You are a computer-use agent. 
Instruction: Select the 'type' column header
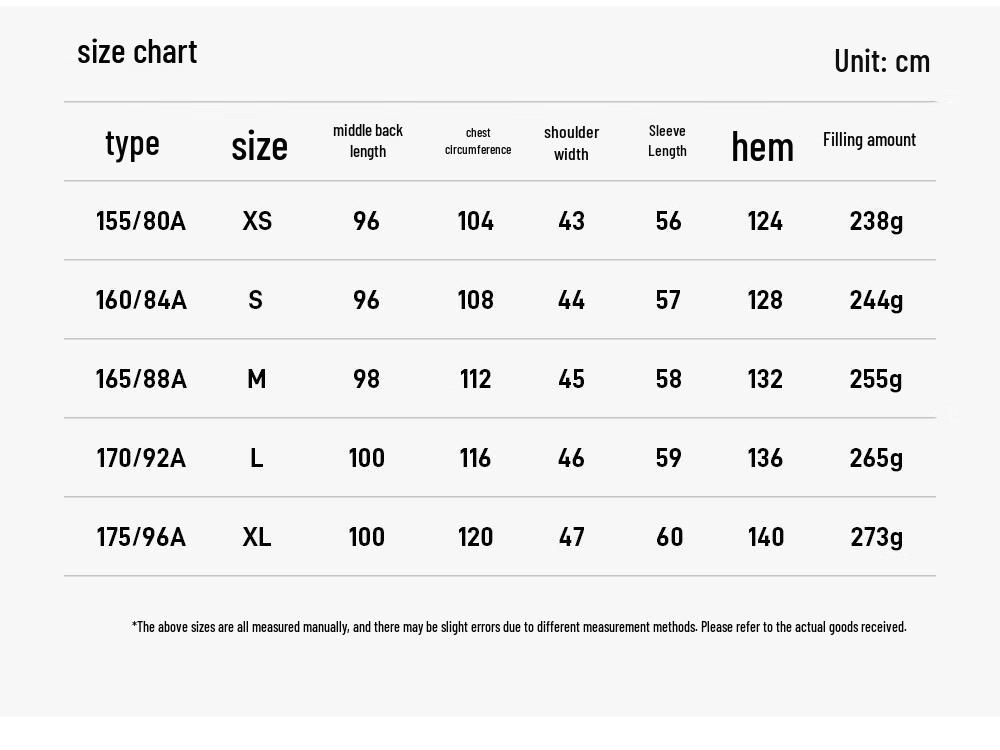pyautogui.click(x=132, y=145)
